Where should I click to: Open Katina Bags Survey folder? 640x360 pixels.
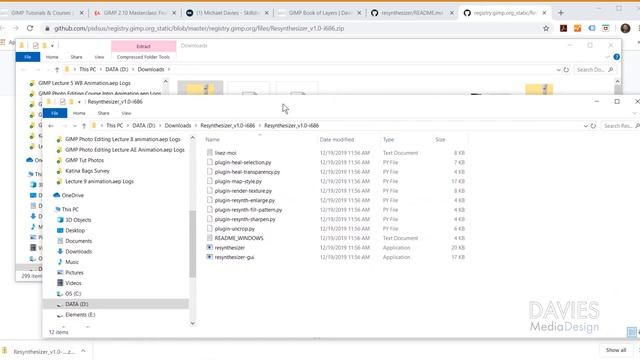(87, 171)
